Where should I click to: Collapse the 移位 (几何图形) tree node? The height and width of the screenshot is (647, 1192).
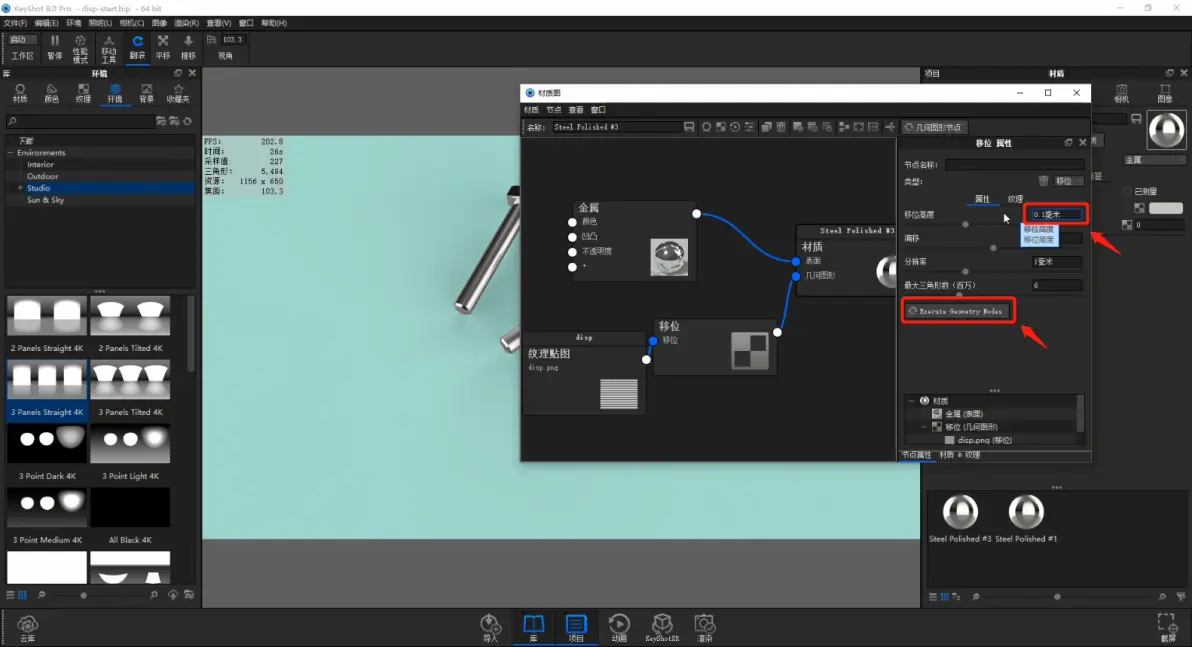point(924,427)
